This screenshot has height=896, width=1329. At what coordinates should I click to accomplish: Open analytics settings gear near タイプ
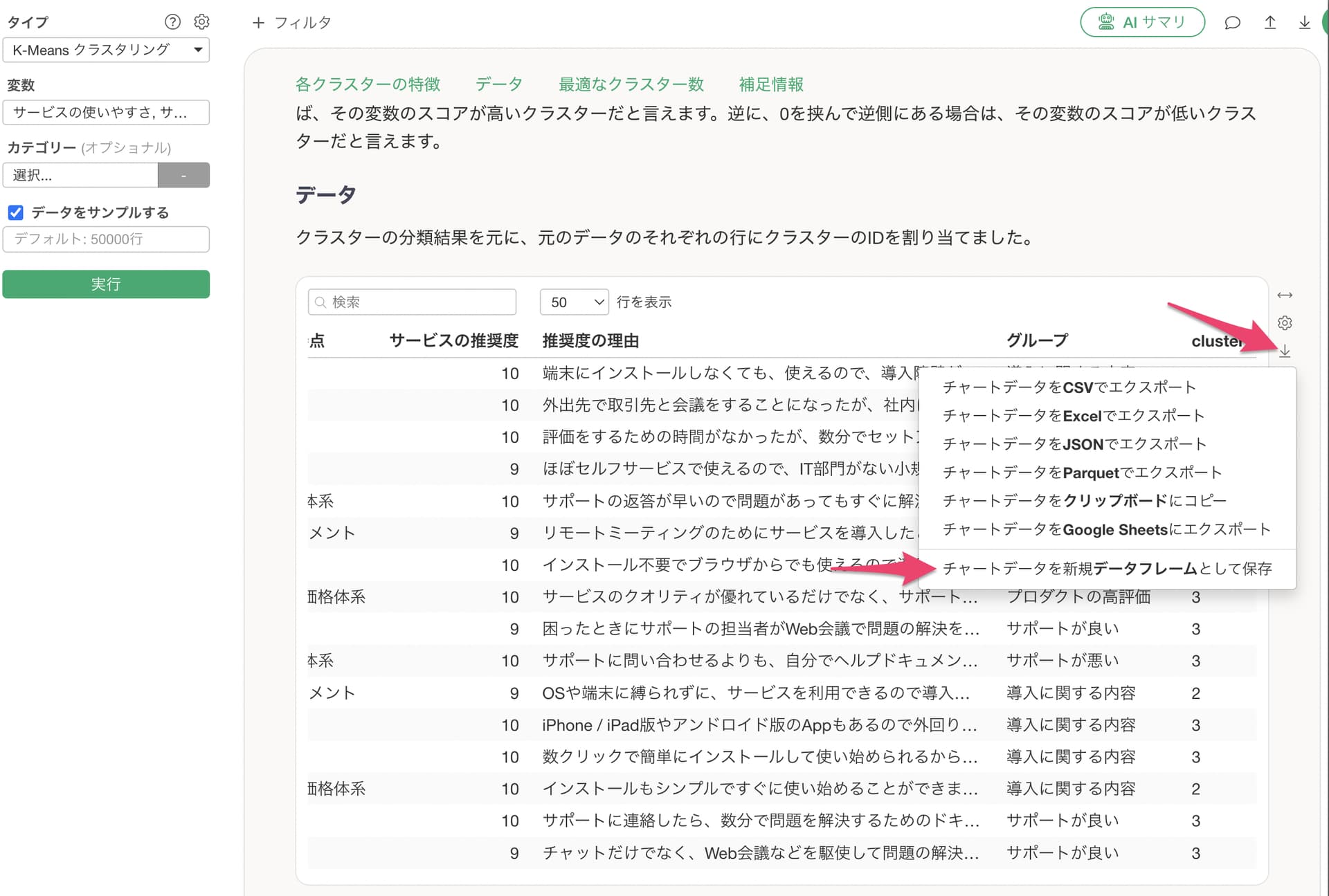pos(201,22)
